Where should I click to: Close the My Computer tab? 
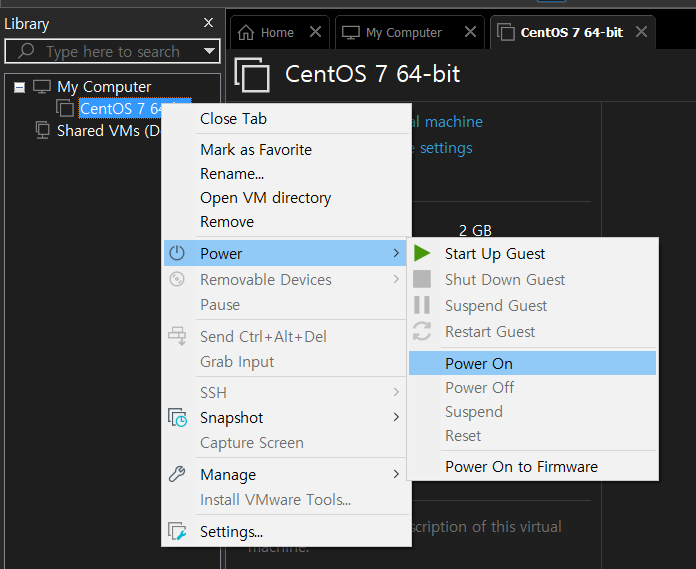(x=470, y=32)
